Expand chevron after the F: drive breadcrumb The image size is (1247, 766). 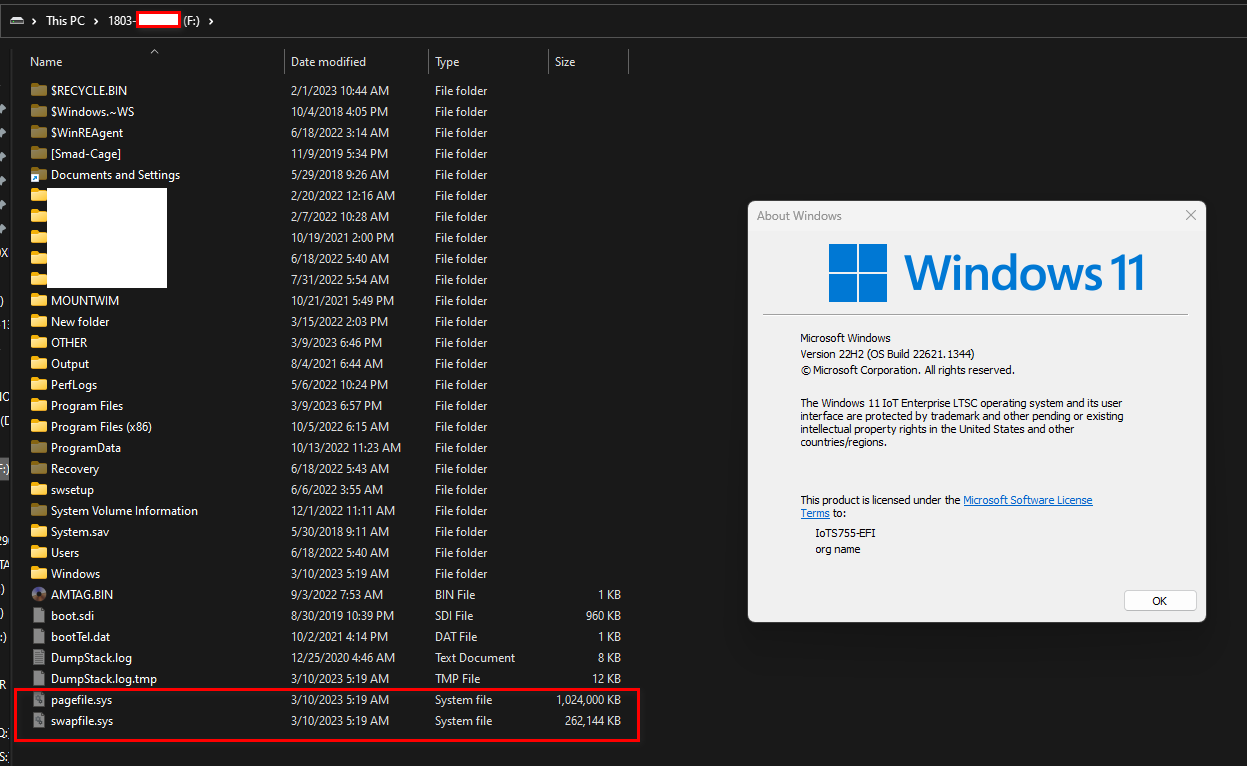tap(212, 20)
